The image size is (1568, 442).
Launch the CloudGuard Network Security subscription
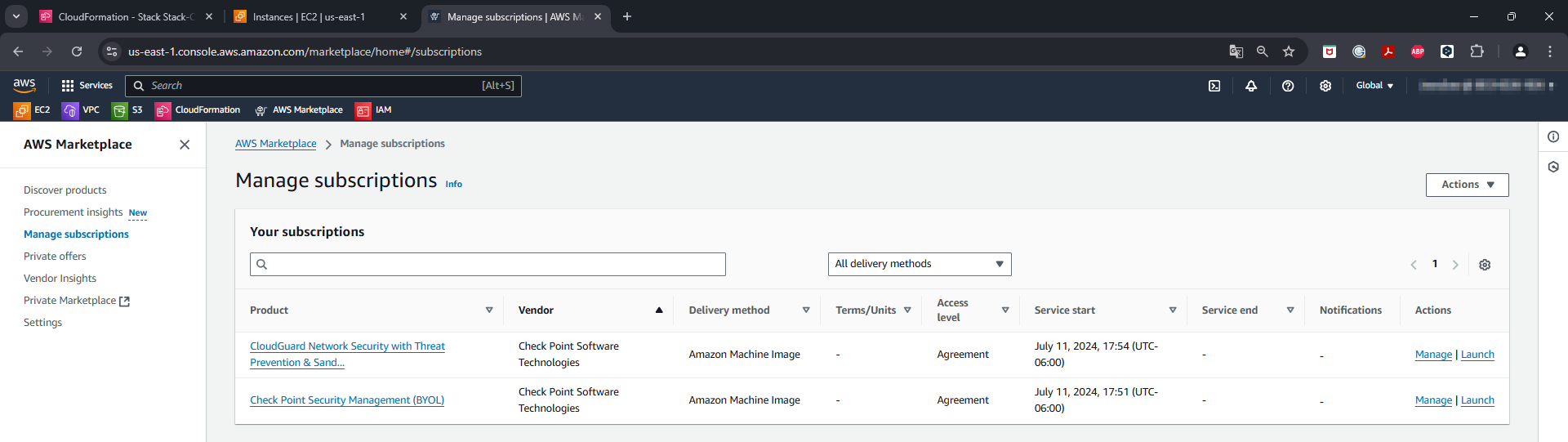[x=1477, y=355]
